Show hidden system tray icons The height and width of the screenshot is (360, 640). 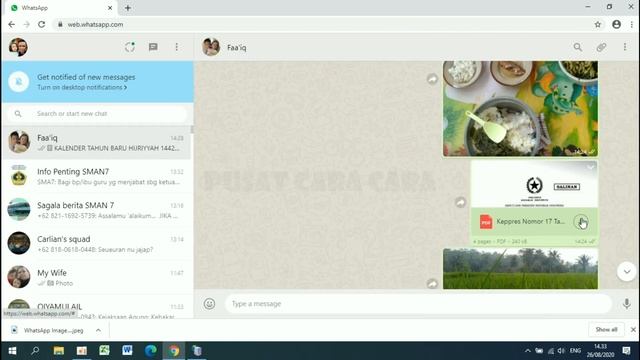(527, 351)
